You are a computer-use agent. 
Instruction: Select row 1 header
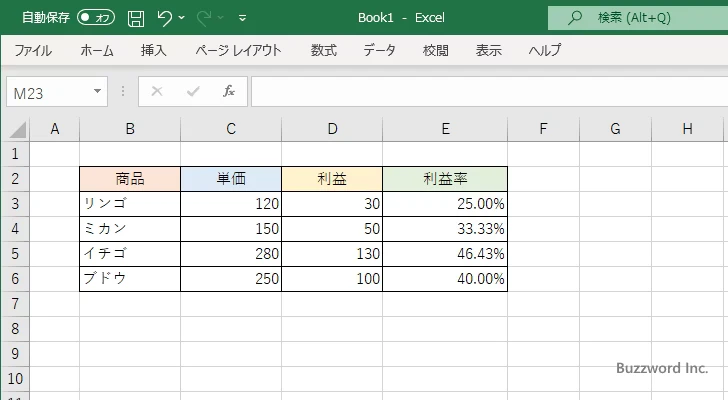tap(15, 154)
